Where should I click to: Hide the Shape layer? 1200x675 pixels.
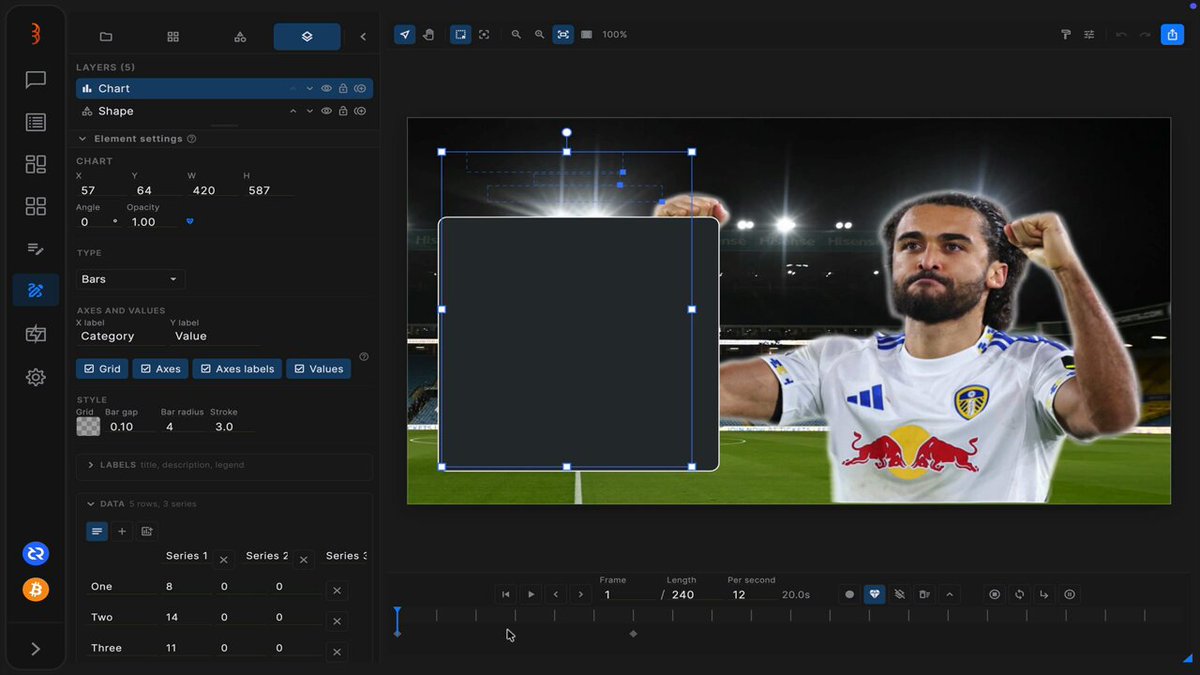click(326, 111)
